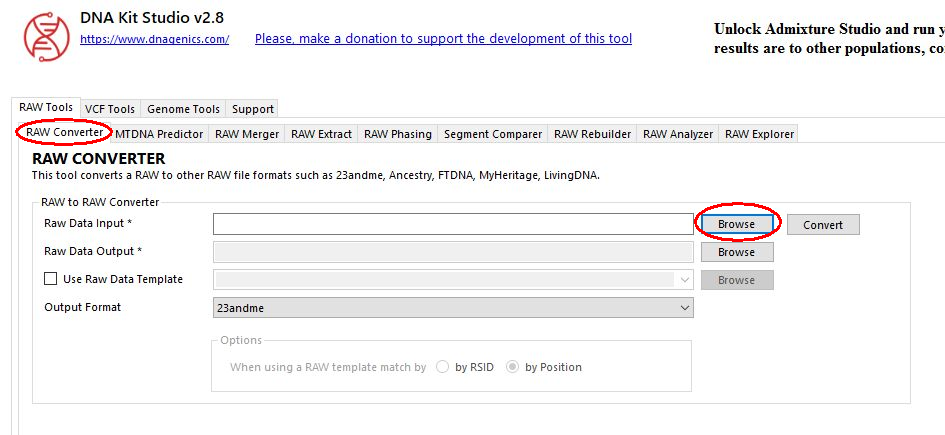This screenshot has height=435, width=945.
Task: Select the Segment Comparer tab
Action: tap(493, 134)
